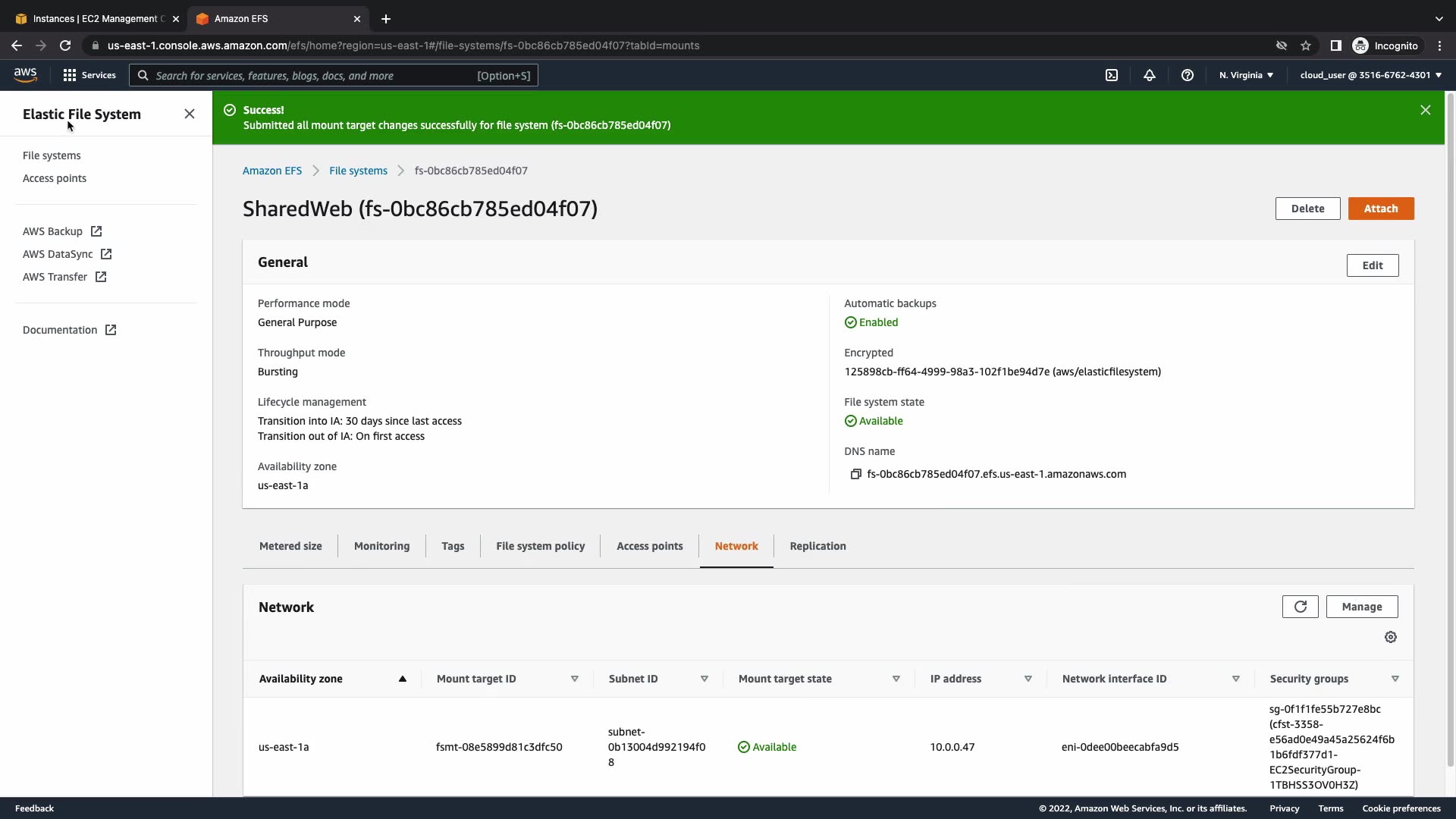Click the orange Attach button

coord(1380,209)
